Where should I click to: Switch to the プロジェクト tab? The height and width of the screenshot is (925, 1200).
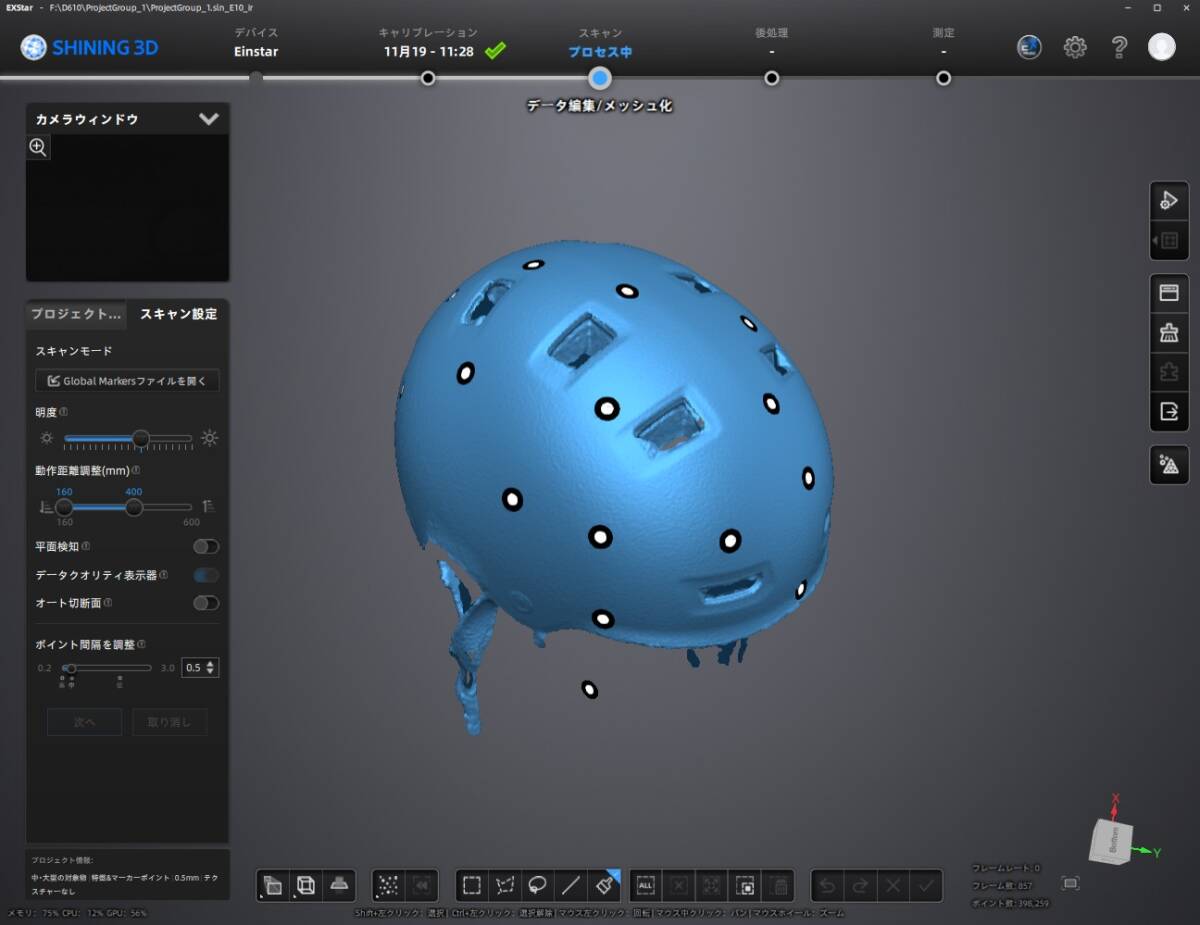76,314
